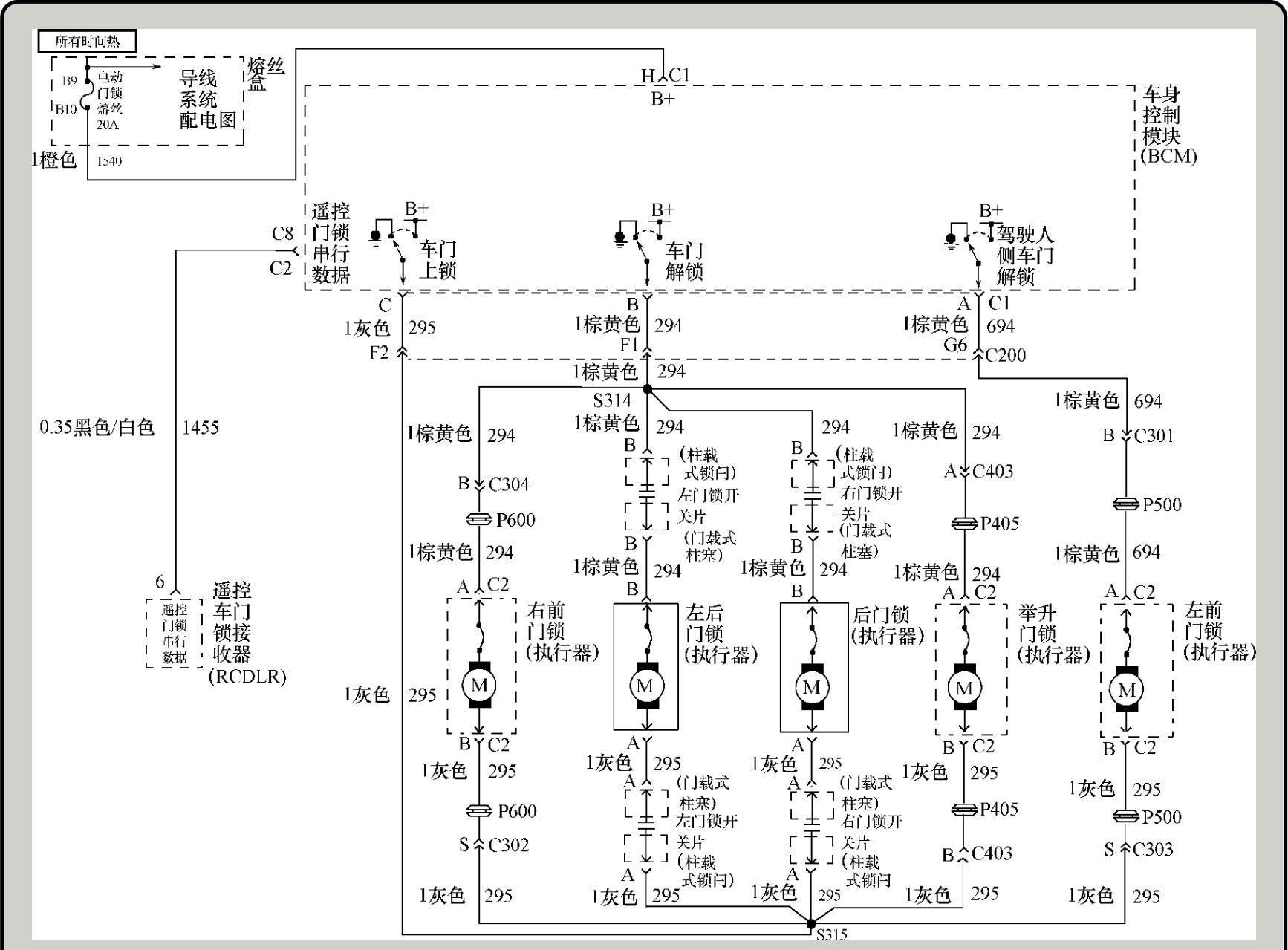The image size is (1288, 950).
Task: Click the C301 connector label
Action: point(1154,435)
